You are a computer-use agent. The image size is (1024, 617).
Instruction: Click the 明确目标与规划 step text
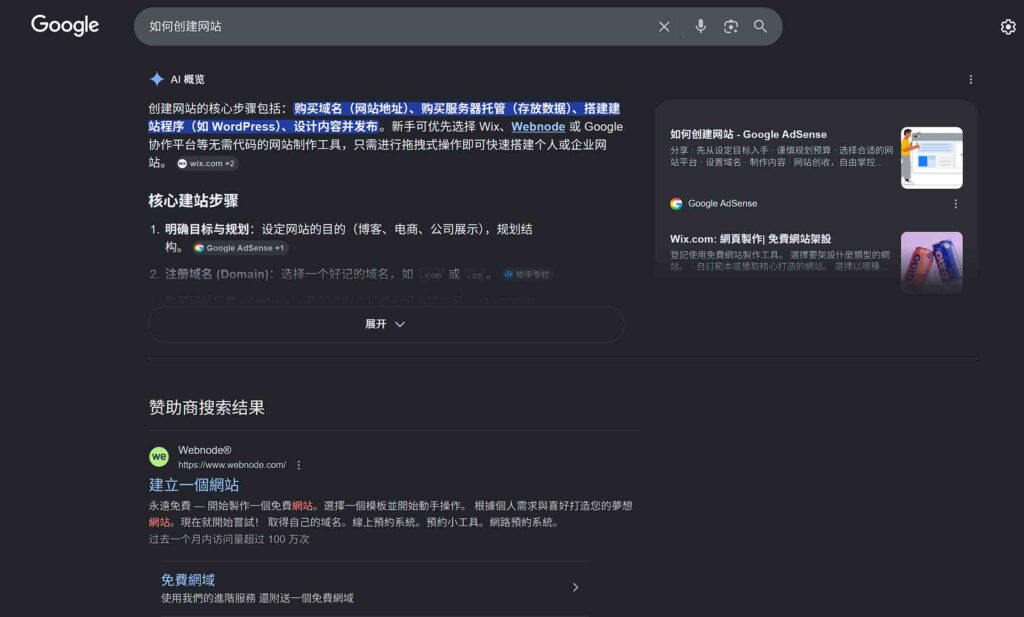click(206, 229)
